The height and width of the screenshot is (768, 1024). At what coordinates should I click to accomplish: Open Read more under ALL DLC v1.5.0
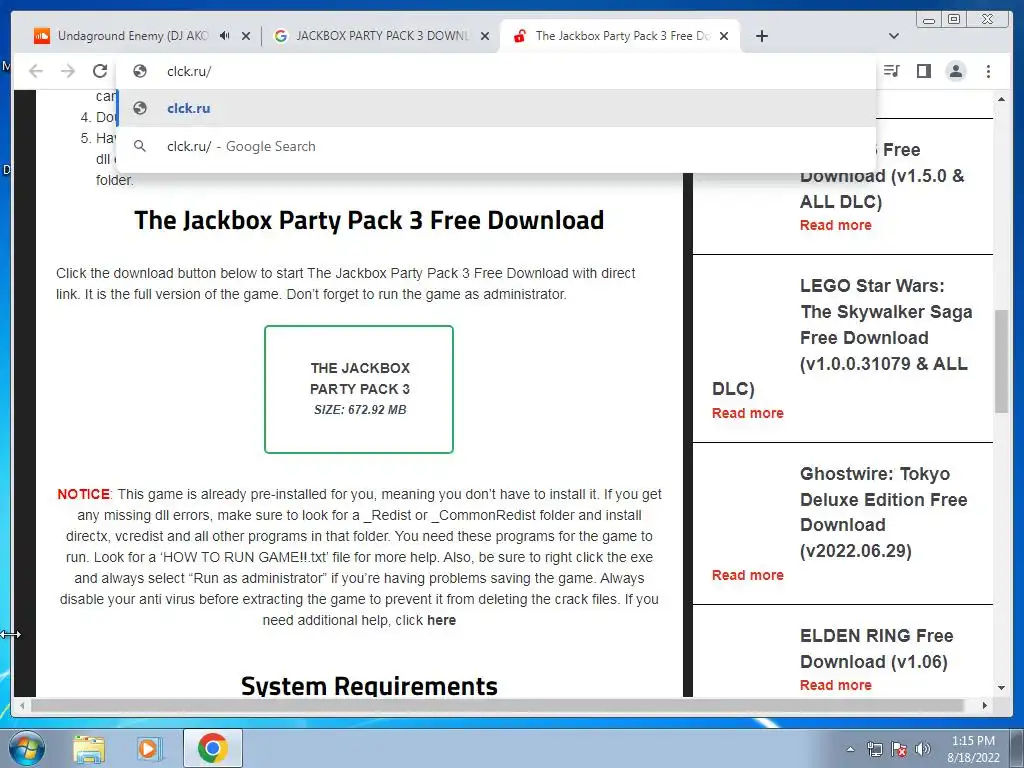coord(836,225)
